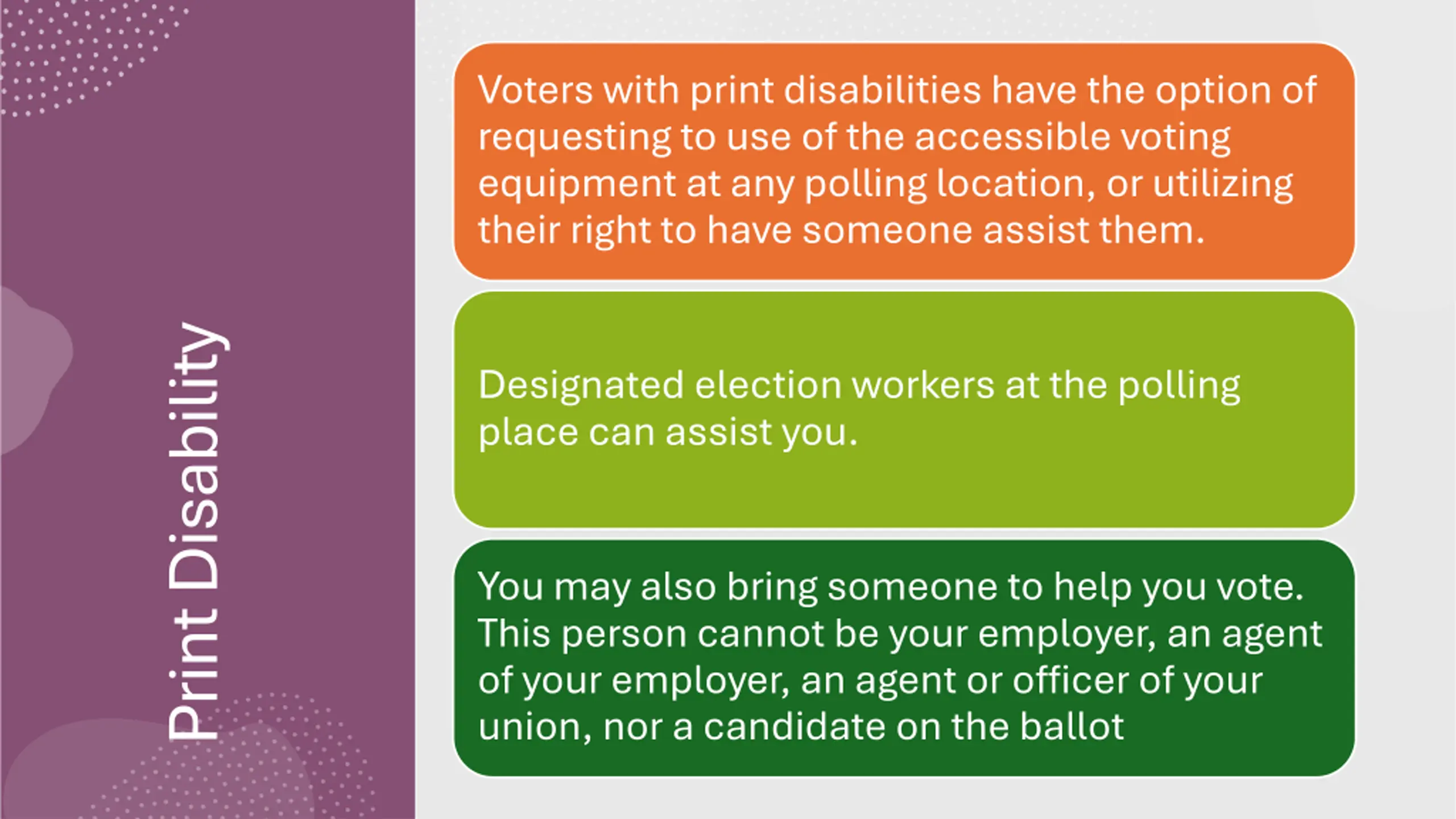Click the word Voters in orange box
Screen dimensions: 1456x819
click(535, 90)
